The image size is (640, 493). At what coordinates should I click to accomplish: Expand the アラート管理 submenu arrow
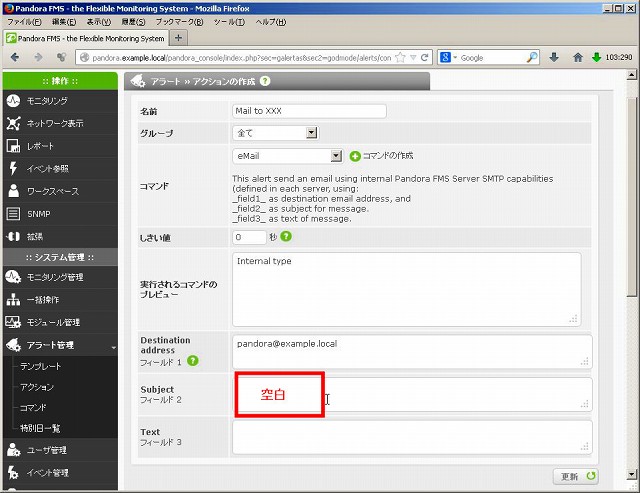click(113, 347)
